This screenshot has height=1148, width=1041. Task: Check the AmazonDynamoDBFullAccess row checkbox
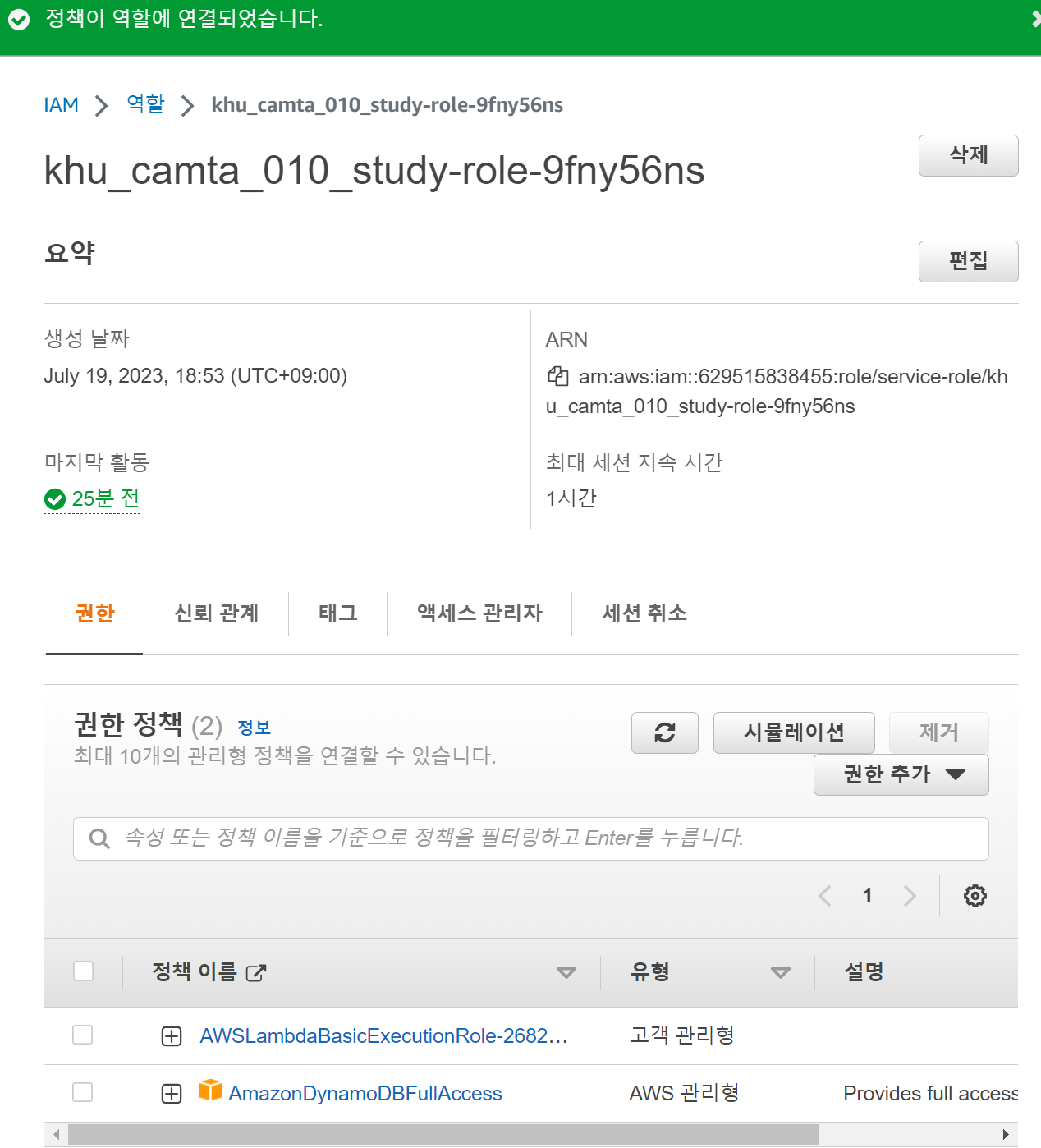pos(82,1092)
